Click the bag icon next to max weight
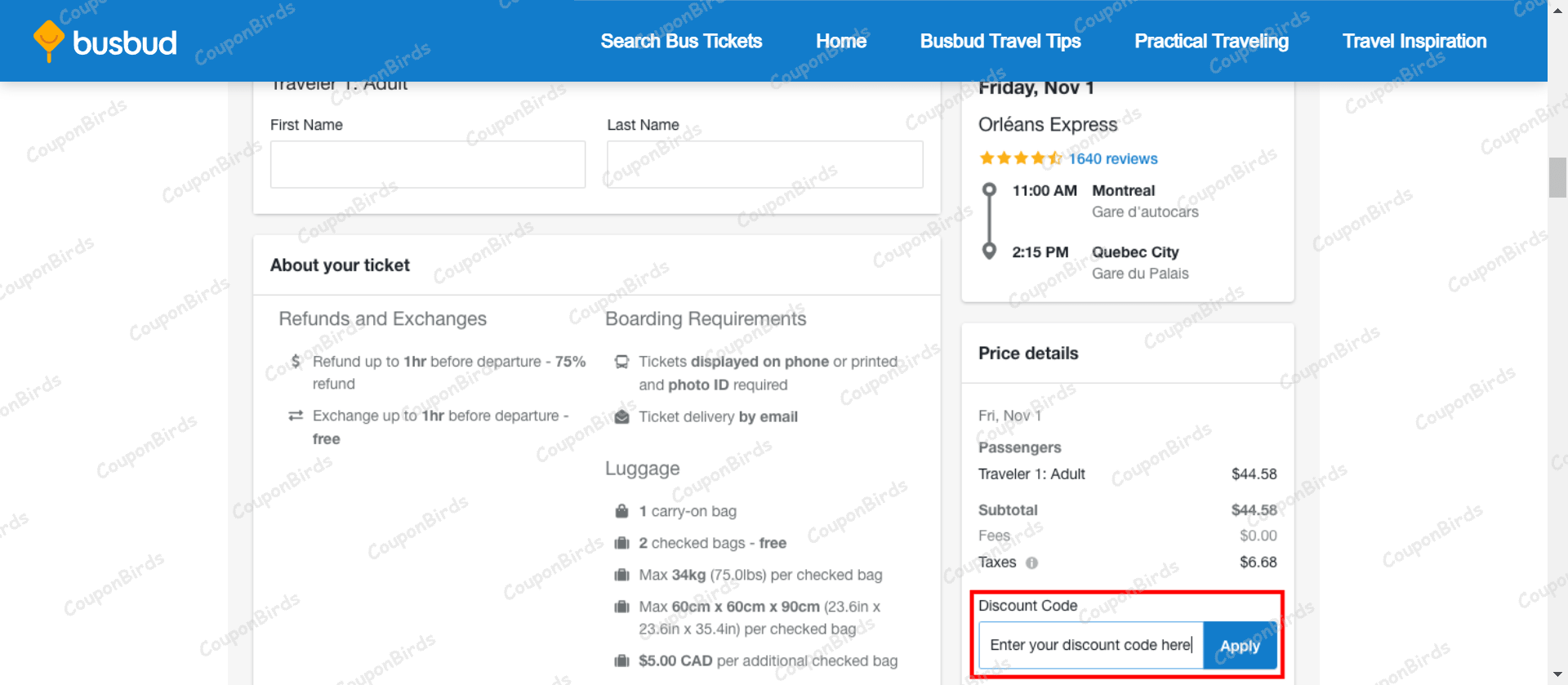Image resolution: width=1568 pixels, height=685 pixels. (621, 575)
